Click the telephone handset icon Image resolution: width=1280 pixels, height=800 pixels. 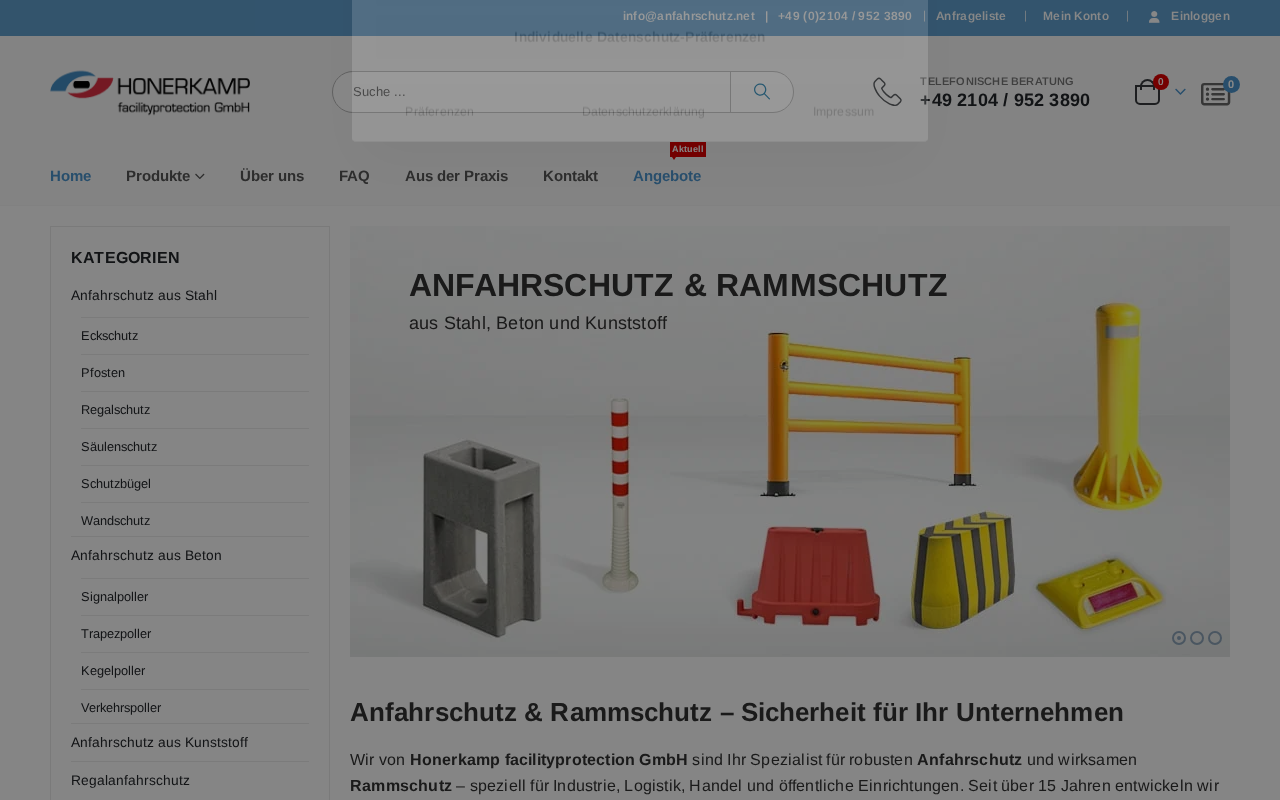pos(887,92)
